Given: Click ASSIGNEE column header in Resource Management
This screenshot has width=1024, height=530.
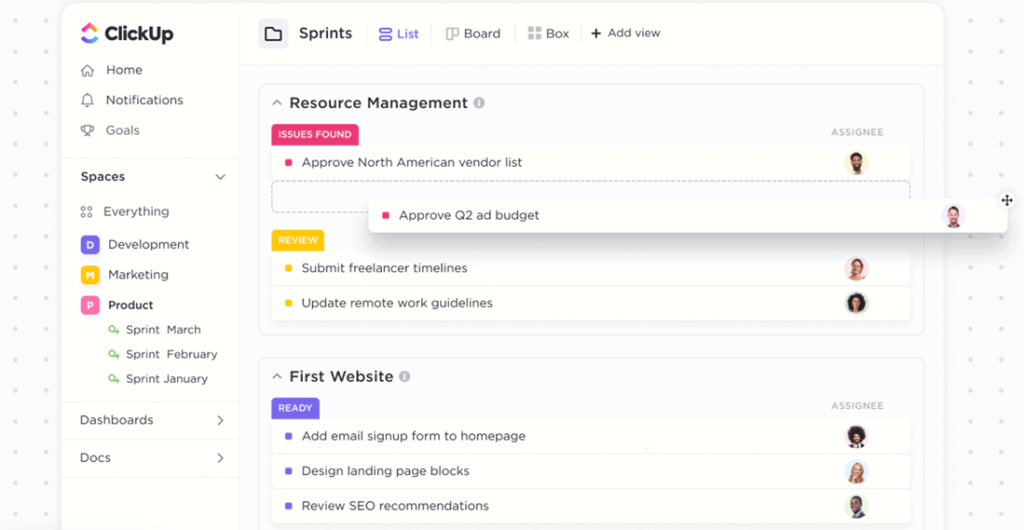Looking at the screenshot, I should (857, 132).
